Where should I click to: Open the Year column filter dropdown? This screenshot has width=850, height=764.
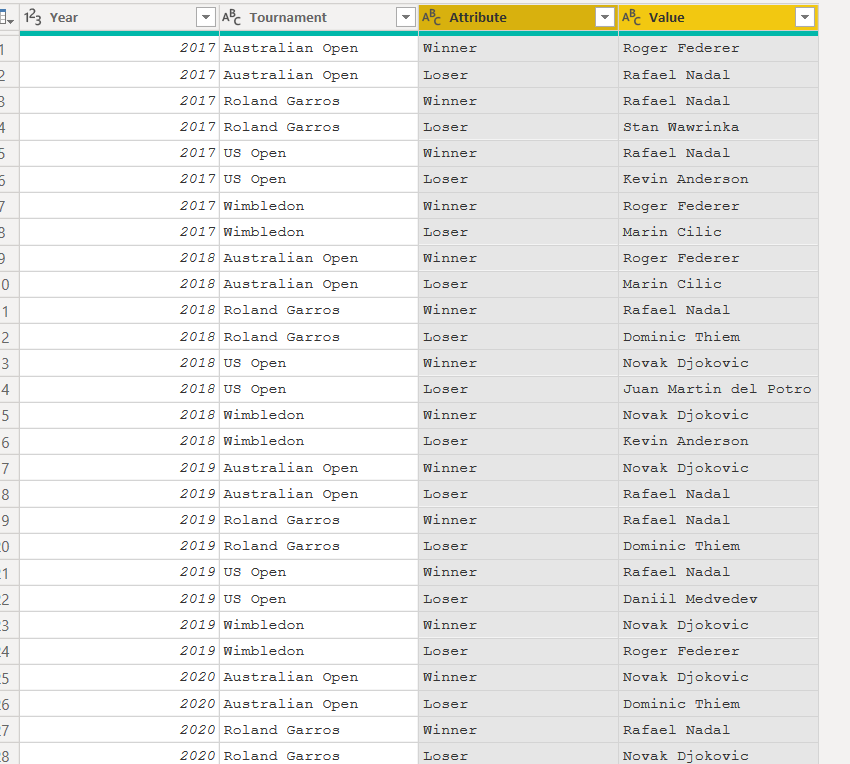(205, 17)
